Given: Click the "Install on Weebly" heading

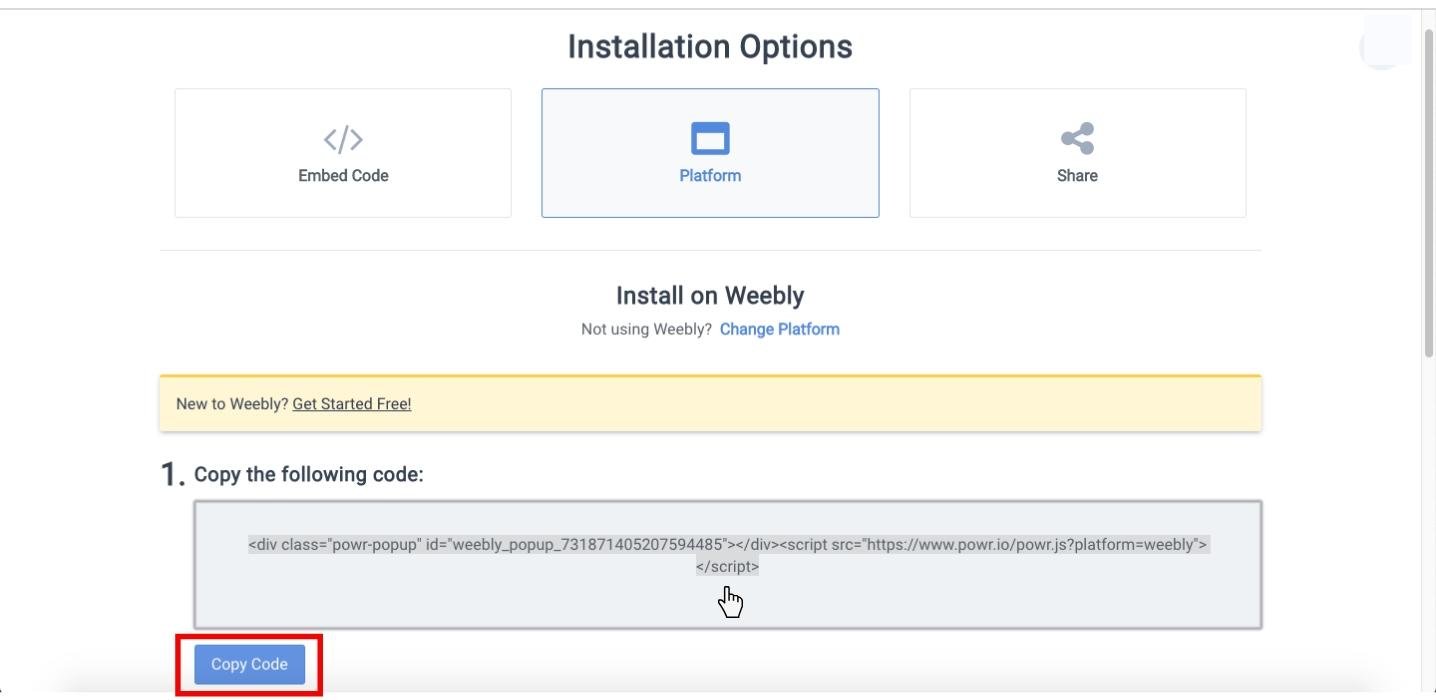Looking at the screenshot, I should coord(710,296).
